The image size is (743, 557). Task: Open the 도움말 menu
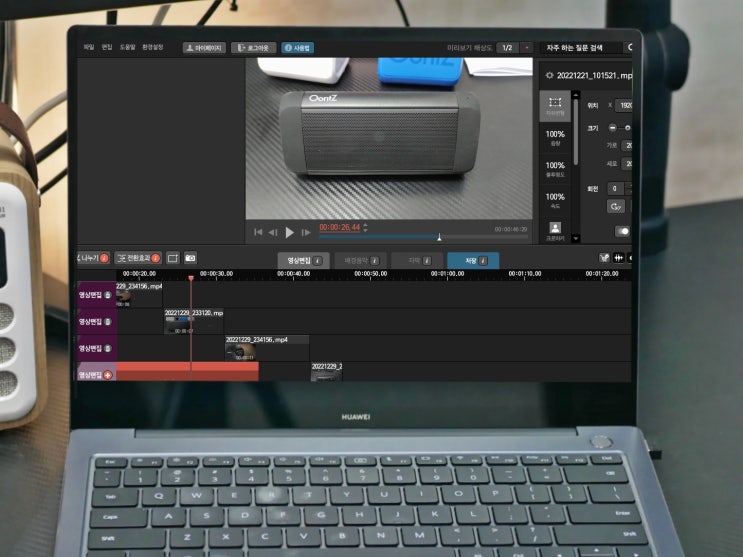127,47
